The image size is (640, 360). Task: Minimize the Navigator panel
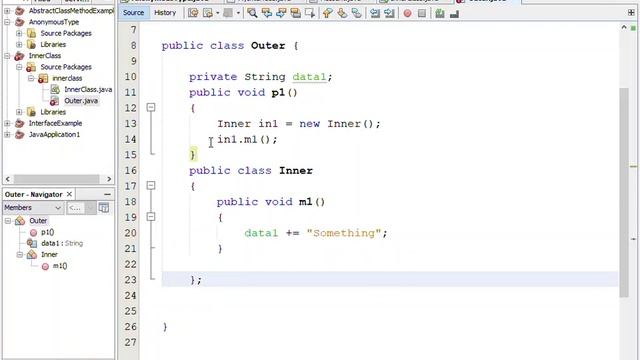coord(107,194)
